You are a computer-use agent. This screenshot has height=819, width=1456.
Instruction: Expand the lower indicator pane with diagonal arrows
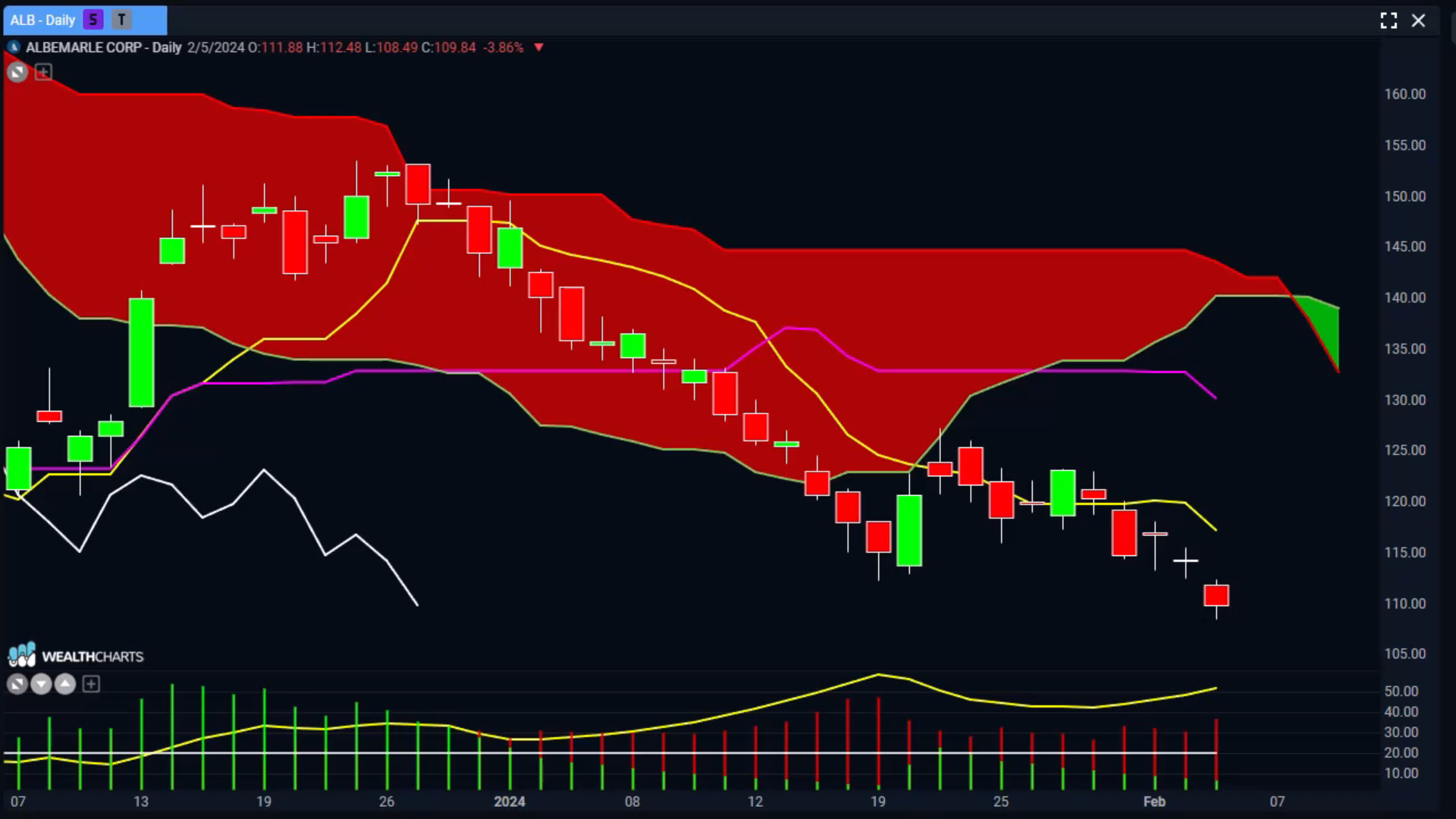pyautogui.click(x=17, y=685)
